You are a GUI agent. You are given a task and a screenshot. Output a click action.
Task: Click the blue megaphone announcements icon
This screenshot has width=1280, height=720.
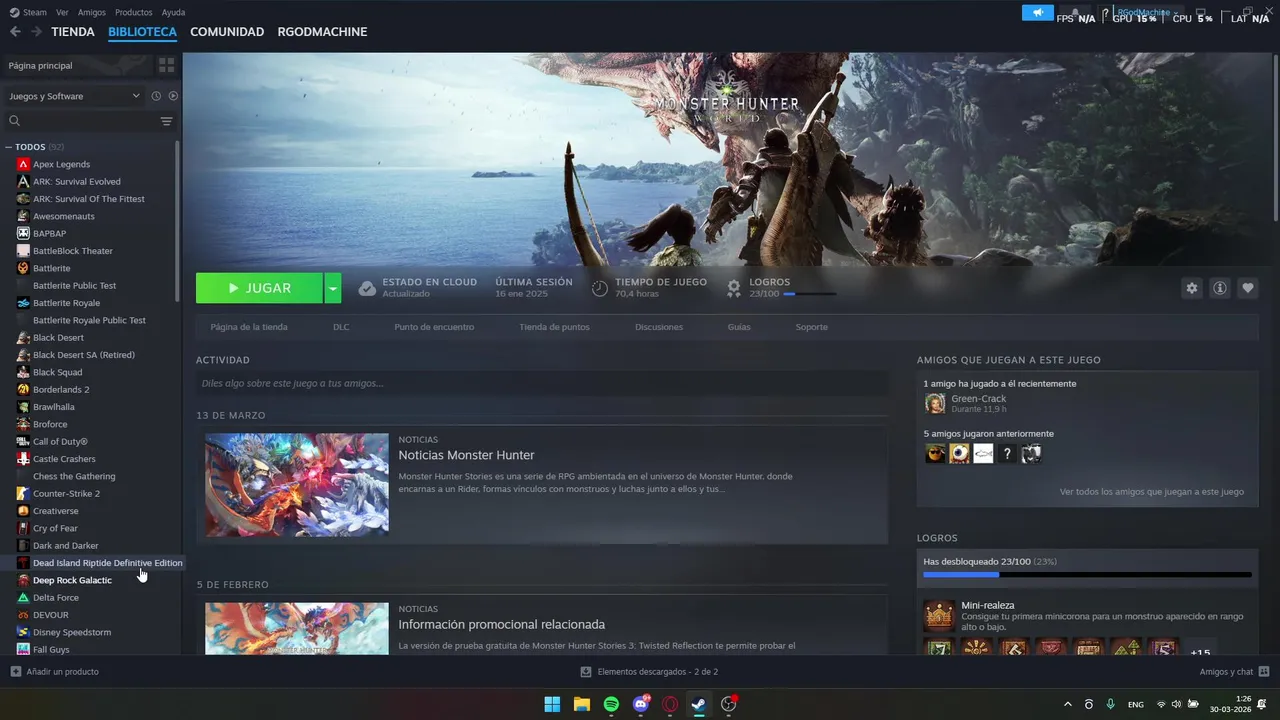click(x=1037, y=13)
